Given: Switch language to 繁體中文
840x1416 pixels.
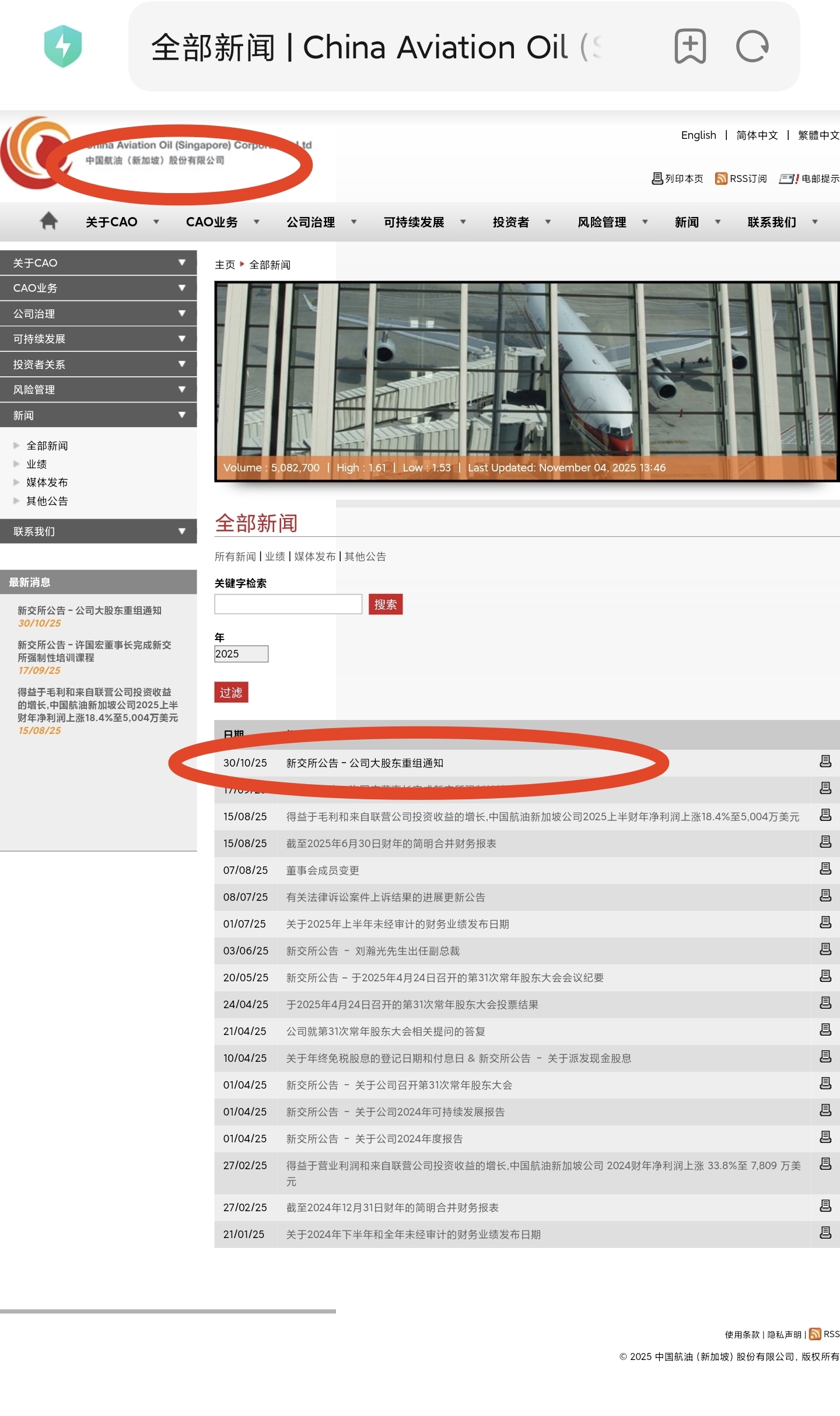Looking at the screenshot, I should coord(818,135).
